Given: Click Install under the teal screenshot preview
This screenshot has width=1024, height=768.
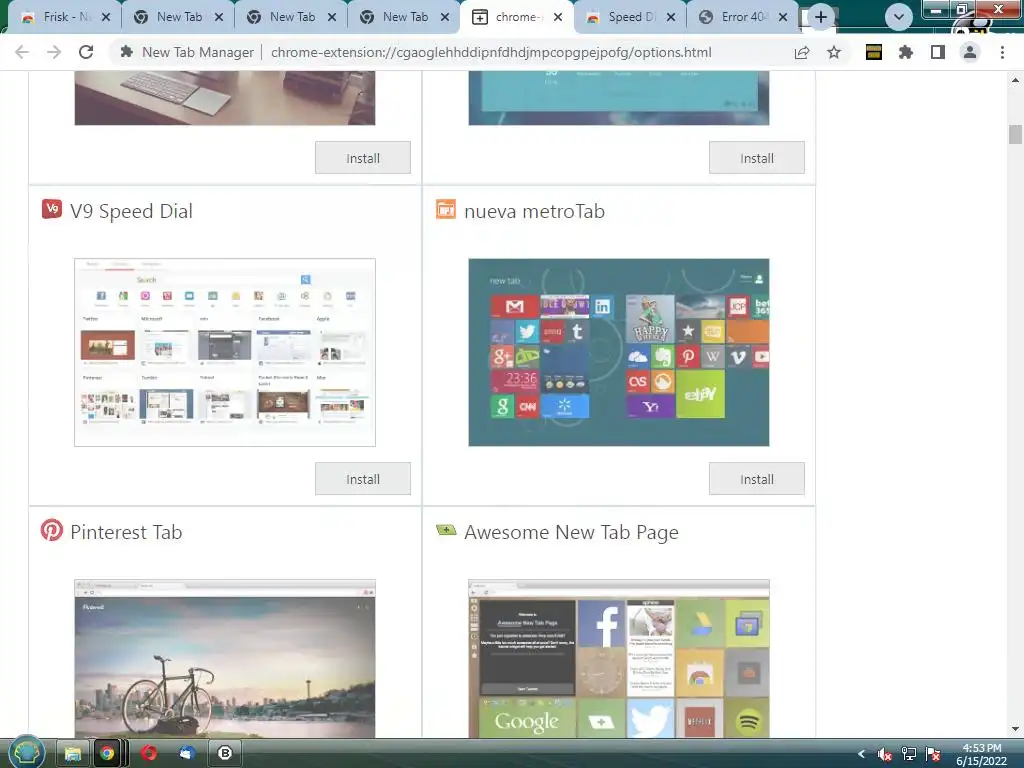Looking at the screenshot, I should click(x=757, y=158).
